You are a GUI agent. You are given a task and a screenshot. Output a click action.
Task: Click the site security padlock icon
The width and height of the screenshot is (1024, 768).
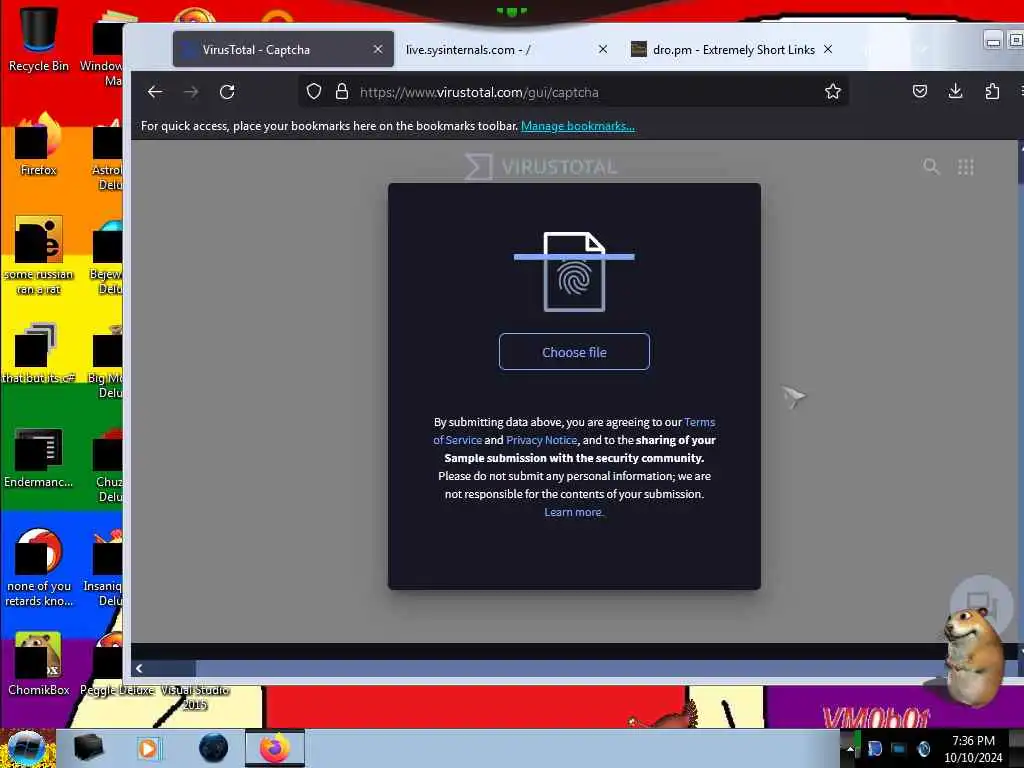(342, 91)
